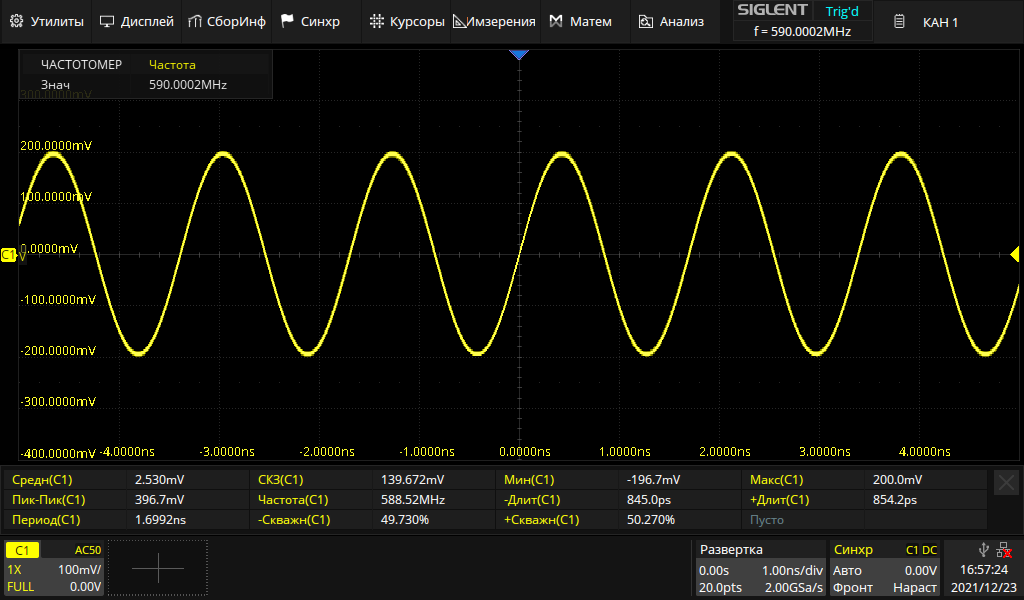Click the trigger level marker on right edge
This screenshot has width=1024, height=600.
point(1015,255)
